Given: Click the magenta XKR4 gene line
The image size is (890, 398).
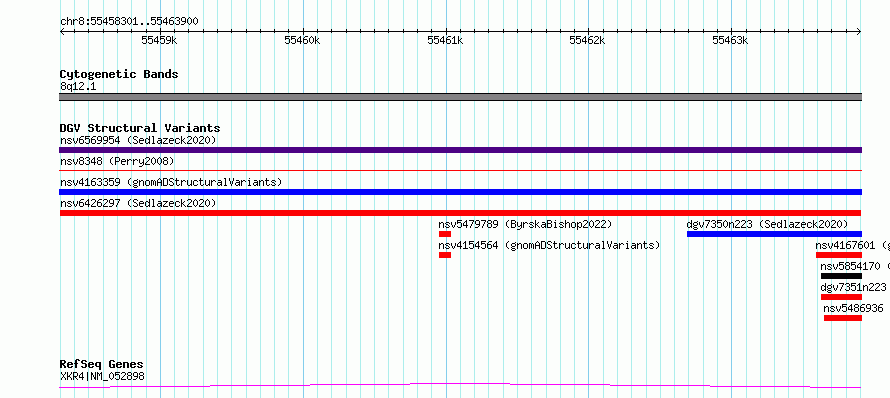Looking at the screenshot, I should [460, 386].
